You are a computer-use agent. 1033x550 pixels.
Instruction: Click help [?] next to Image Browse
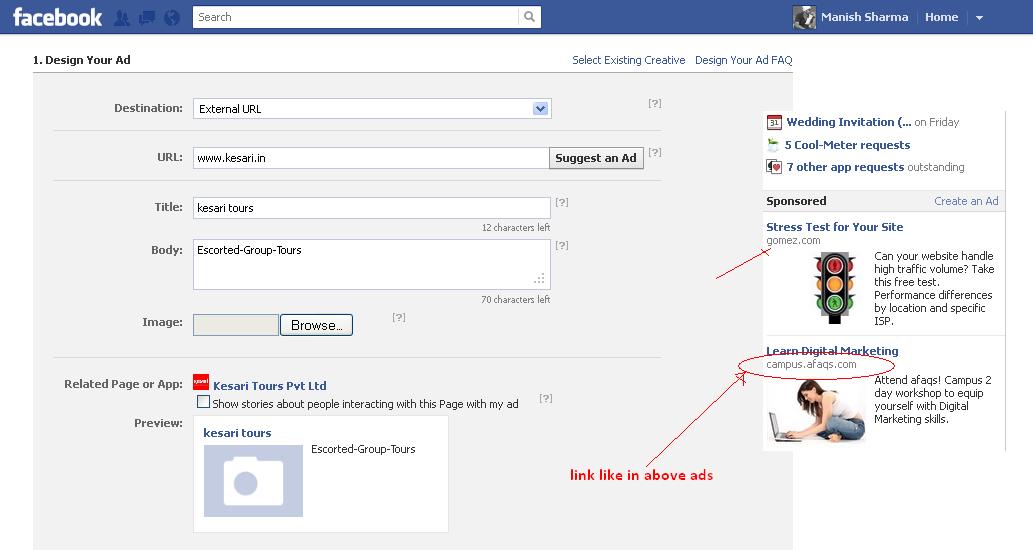(x=399, y=317)
